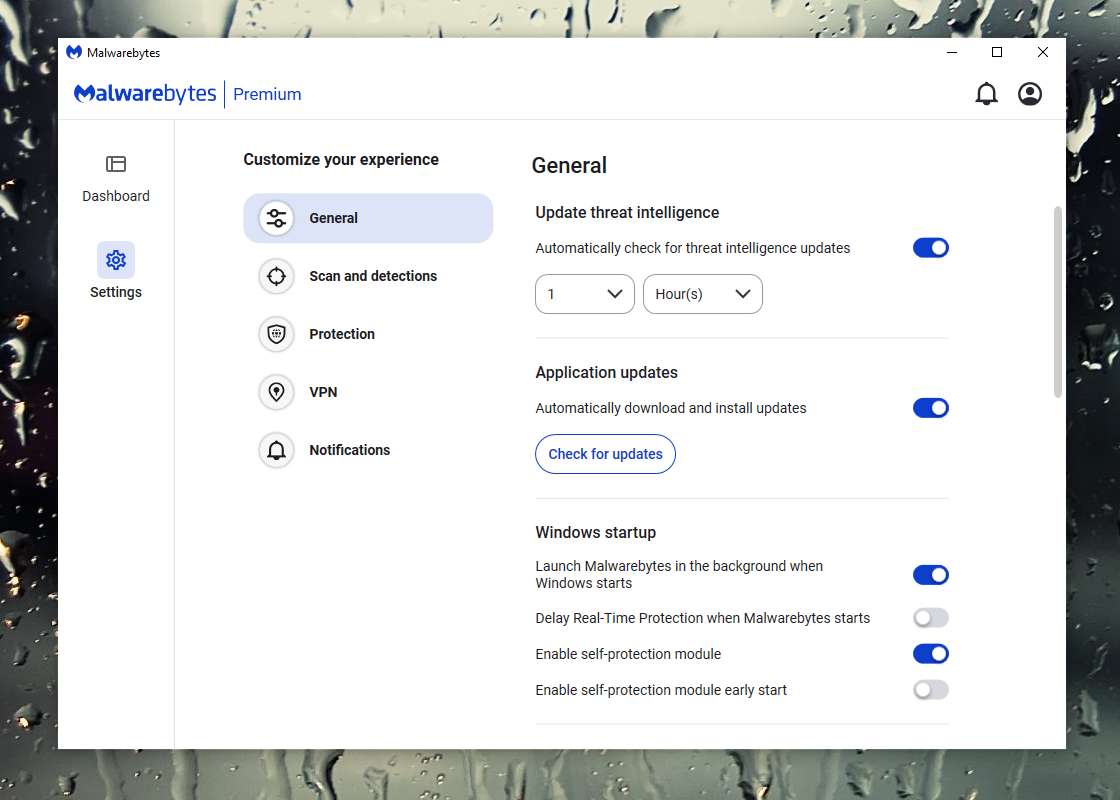Open Scan and detections settings
Viewport: 1120px width, 800px height.
click(x=368, y=276)
